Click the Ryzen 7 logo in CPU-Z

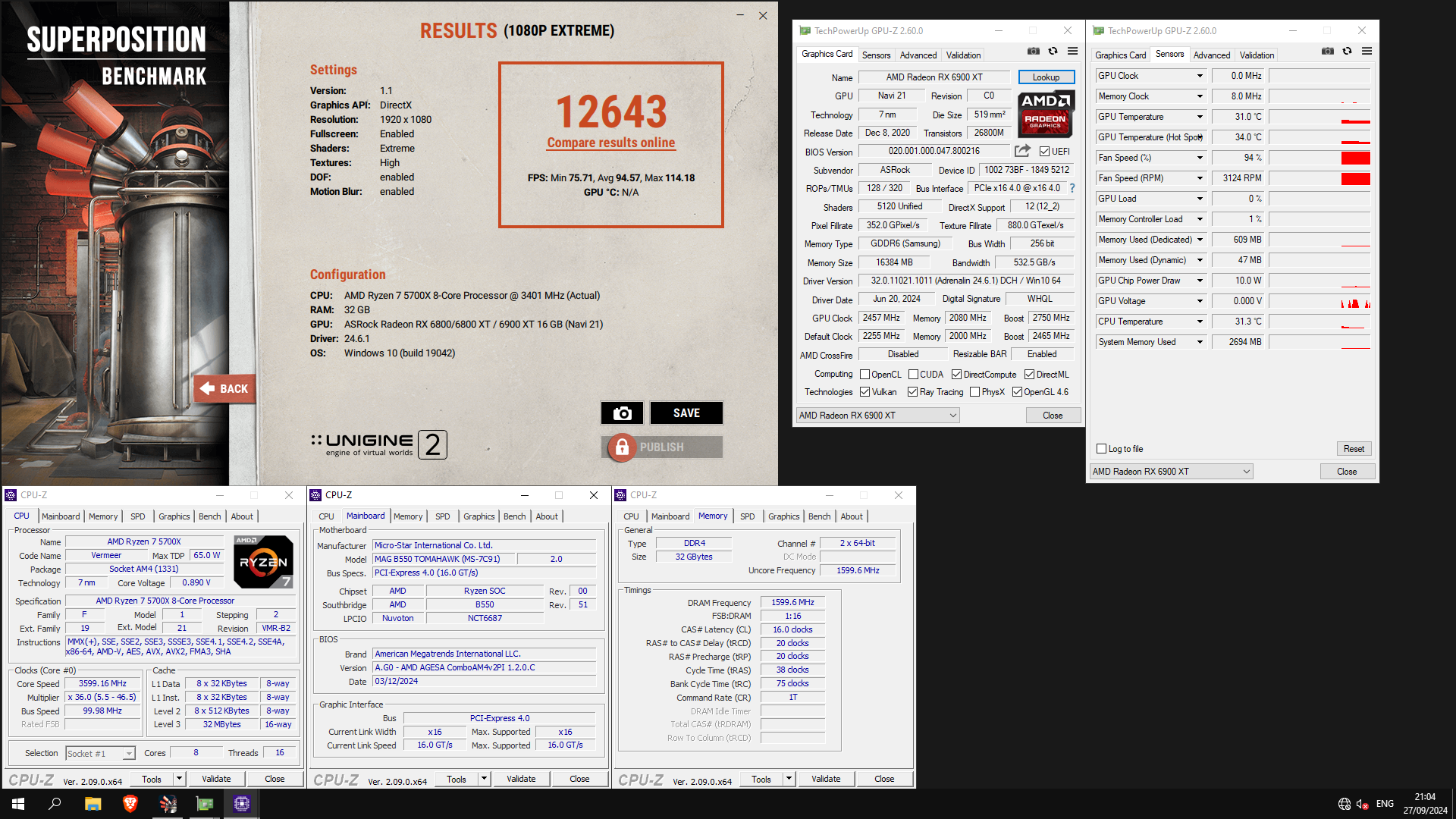pos(263,562)
